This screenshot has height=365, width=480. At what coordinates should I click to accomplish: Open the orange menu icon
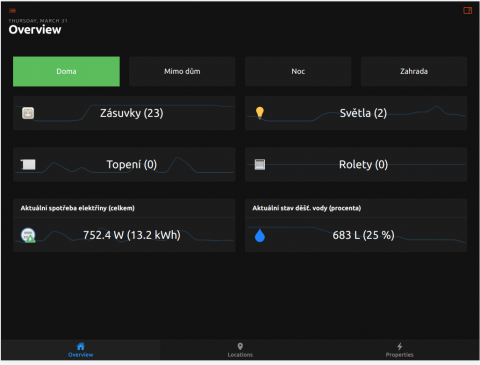pyautogui.click(x=12, y=11)
